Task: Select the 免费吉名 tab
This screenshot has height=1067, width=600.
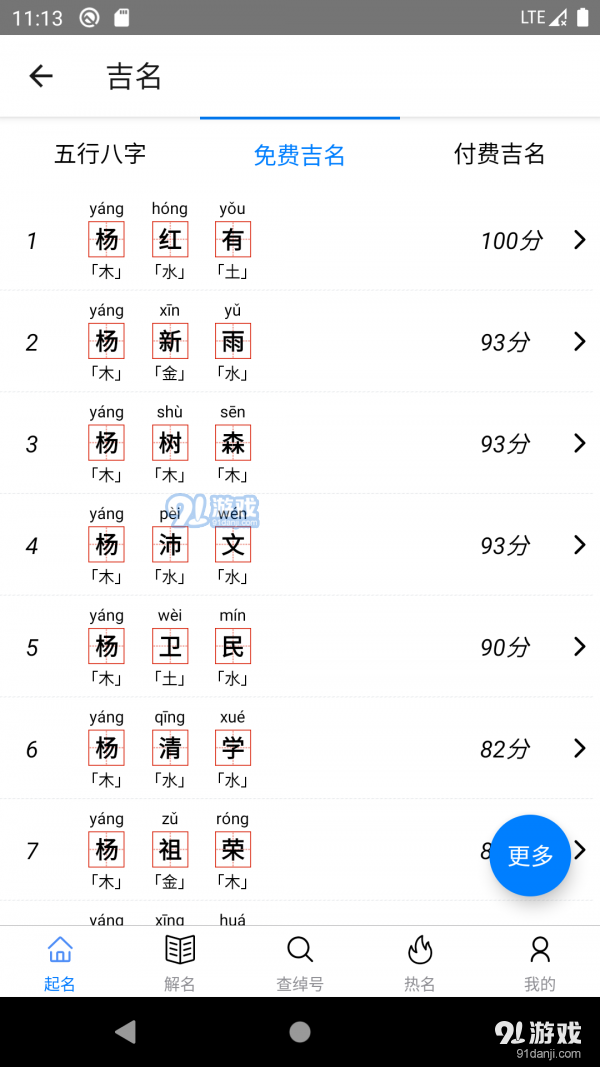Action: pyautogui.click(x=299, y=155)
